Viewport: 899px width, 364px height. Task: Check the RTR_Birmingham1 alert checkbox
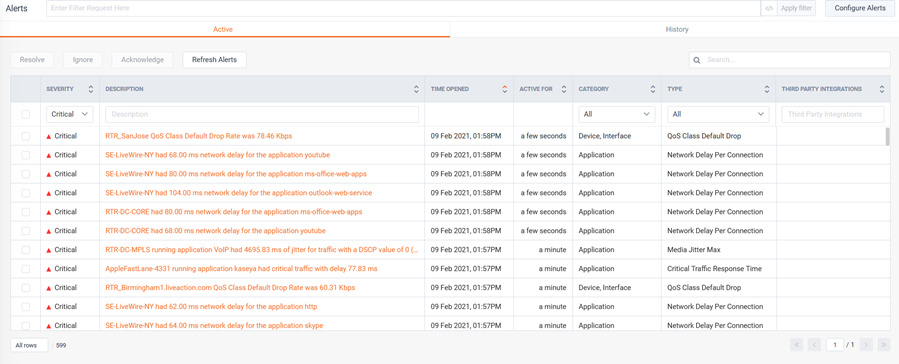point(25,288)
